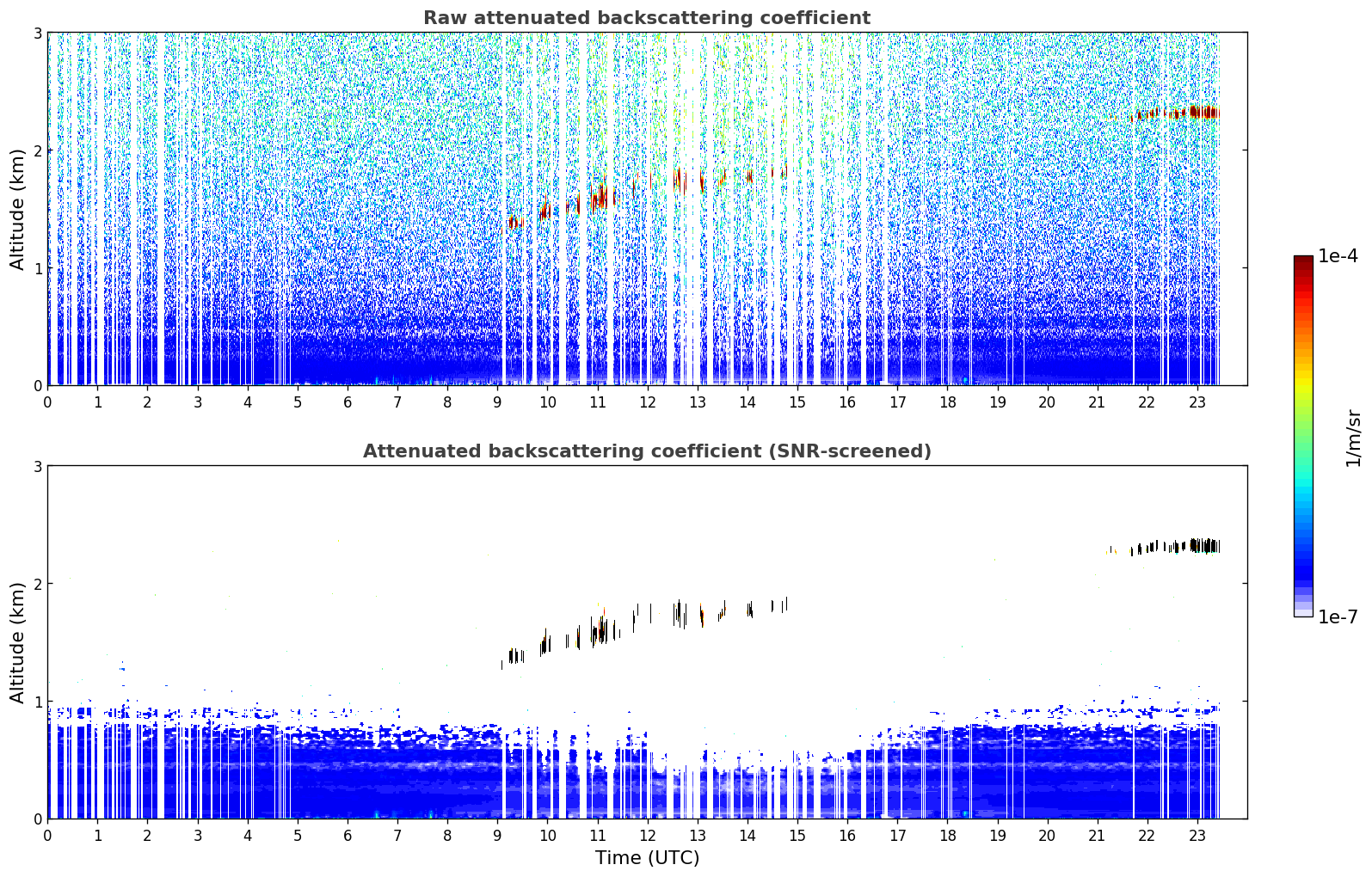The image size is (1372, 877).
Task: Click hour 18 tick on top plot time axis
Action: [x=947, y=402]
